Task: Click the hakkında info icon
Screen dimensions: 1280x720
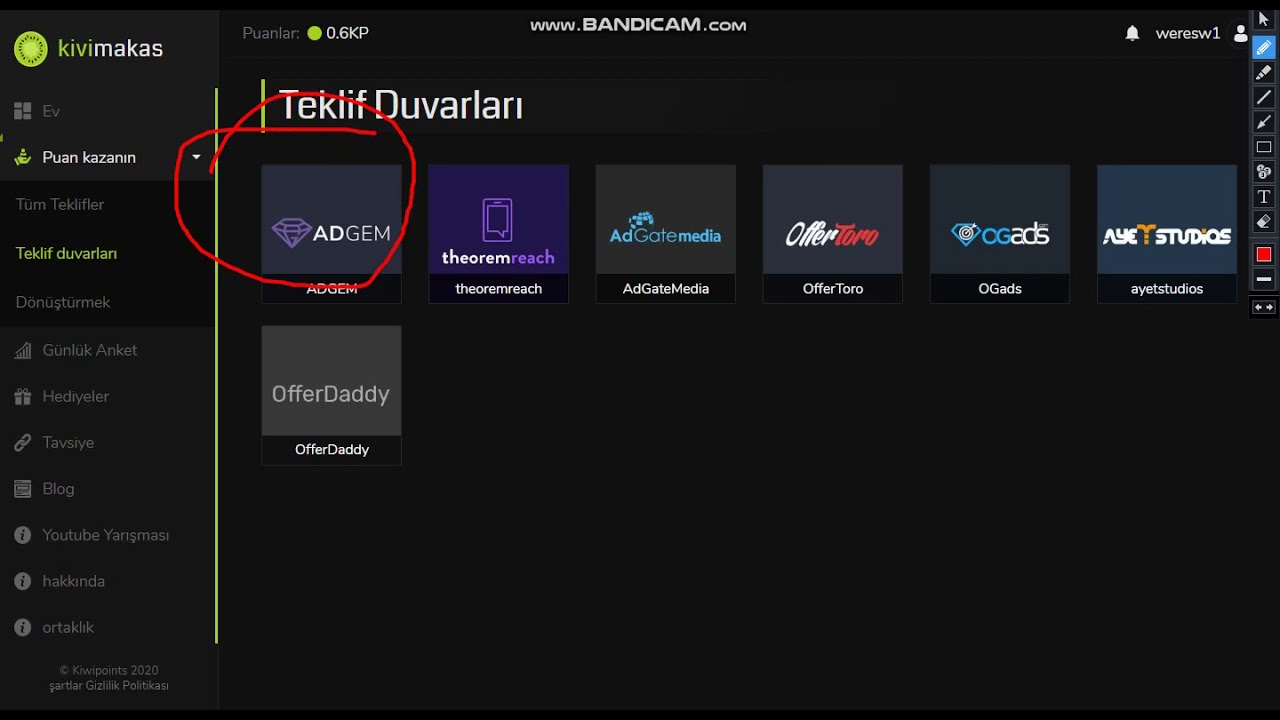Action: coord(22,581)
